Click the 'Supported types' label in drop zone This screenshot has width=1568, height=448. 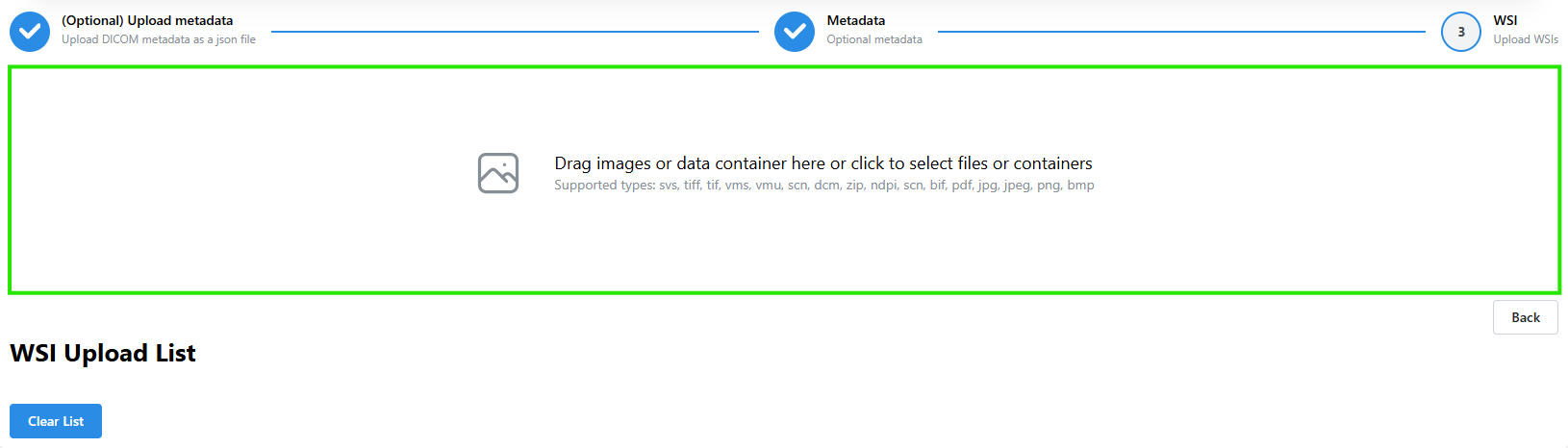[604, 186]
